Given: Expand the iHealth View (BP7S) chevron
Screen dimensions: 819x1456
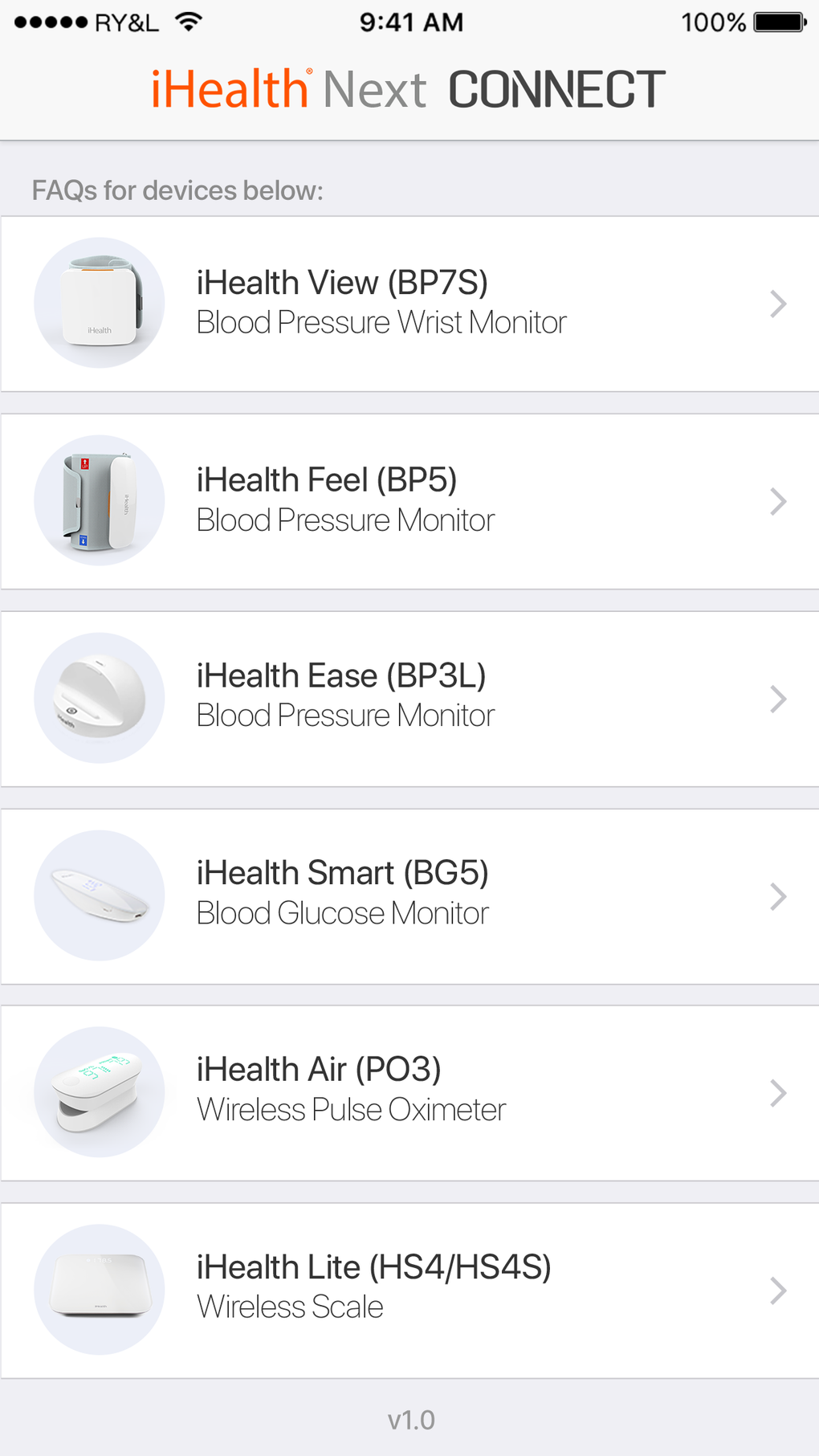Looking at the screenshot, I should point(777,304).
